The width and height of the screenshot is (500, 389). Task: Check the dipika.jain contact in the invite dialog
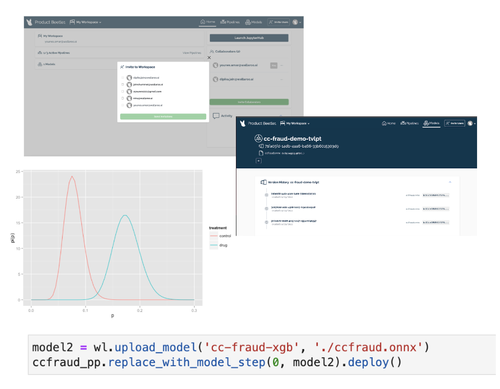click(123, 78)
